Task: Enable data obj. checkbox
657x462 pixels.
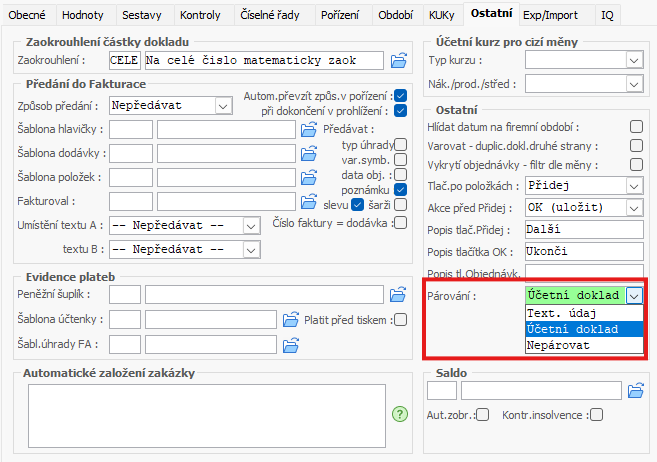Action: tap(401, 175)
